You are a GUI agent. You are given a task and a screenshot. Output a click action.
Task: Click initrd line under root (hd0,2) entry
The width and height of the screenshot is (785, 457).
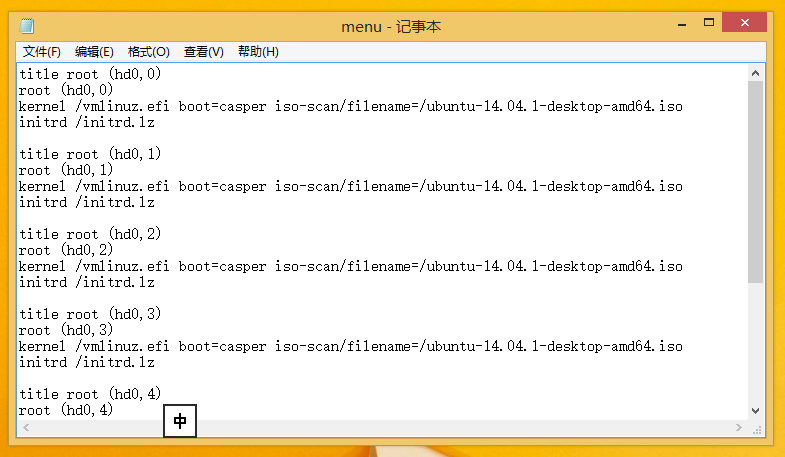click(x=87, y=282)
